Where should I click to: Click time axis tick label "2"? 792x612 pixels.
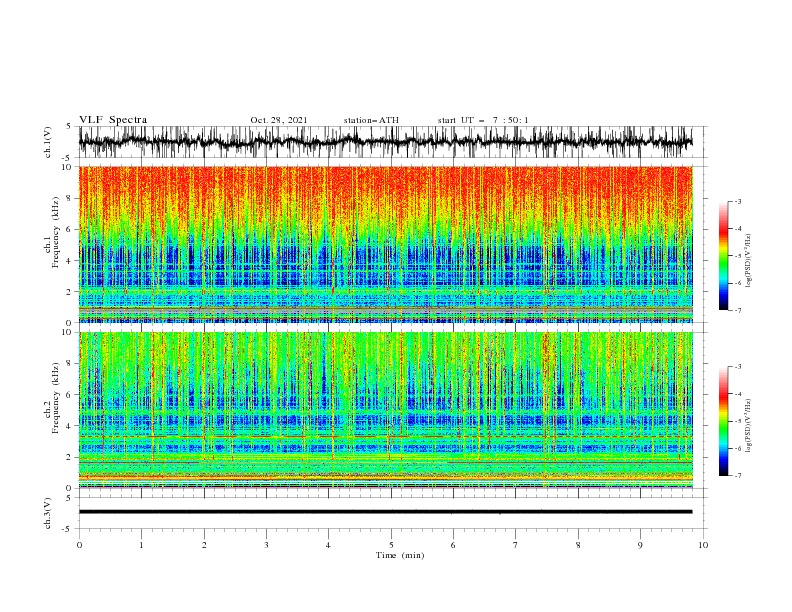204,545
